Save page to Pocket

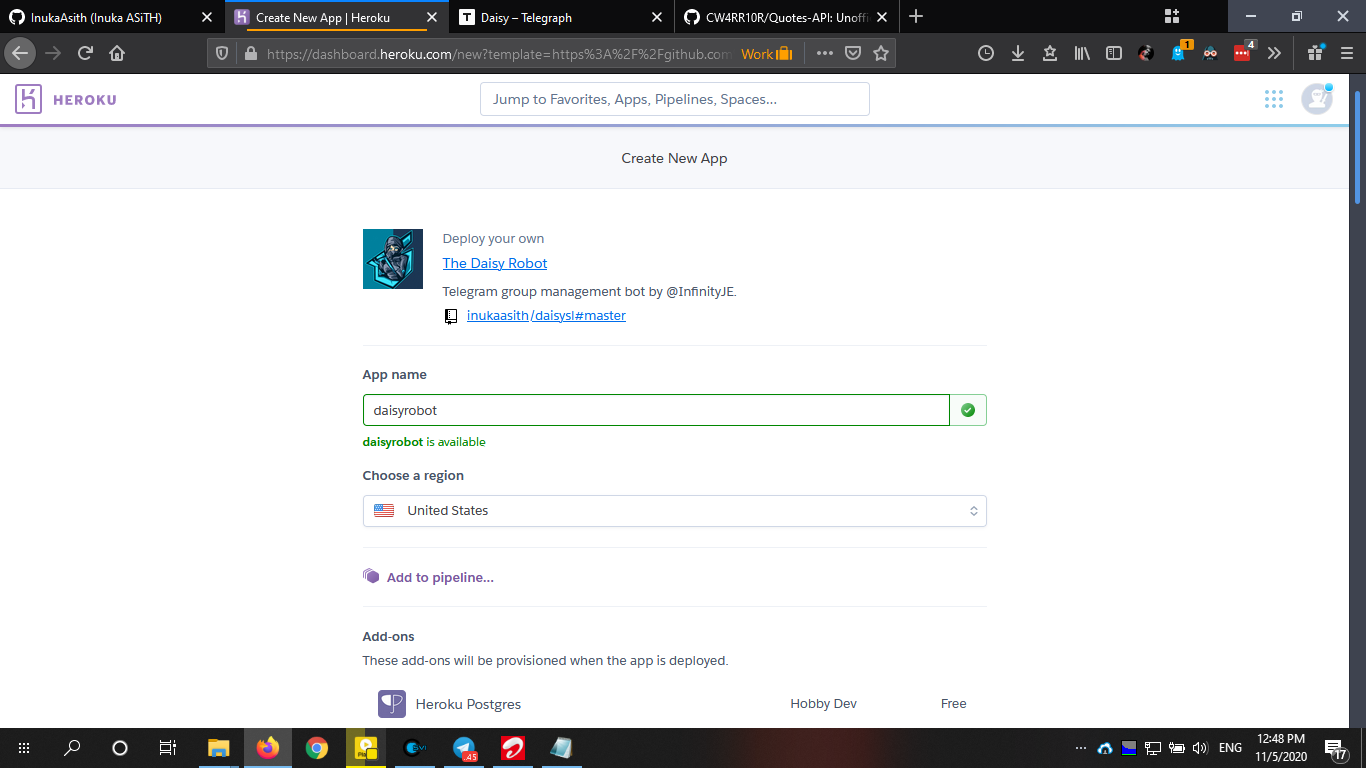click(853, 53)
